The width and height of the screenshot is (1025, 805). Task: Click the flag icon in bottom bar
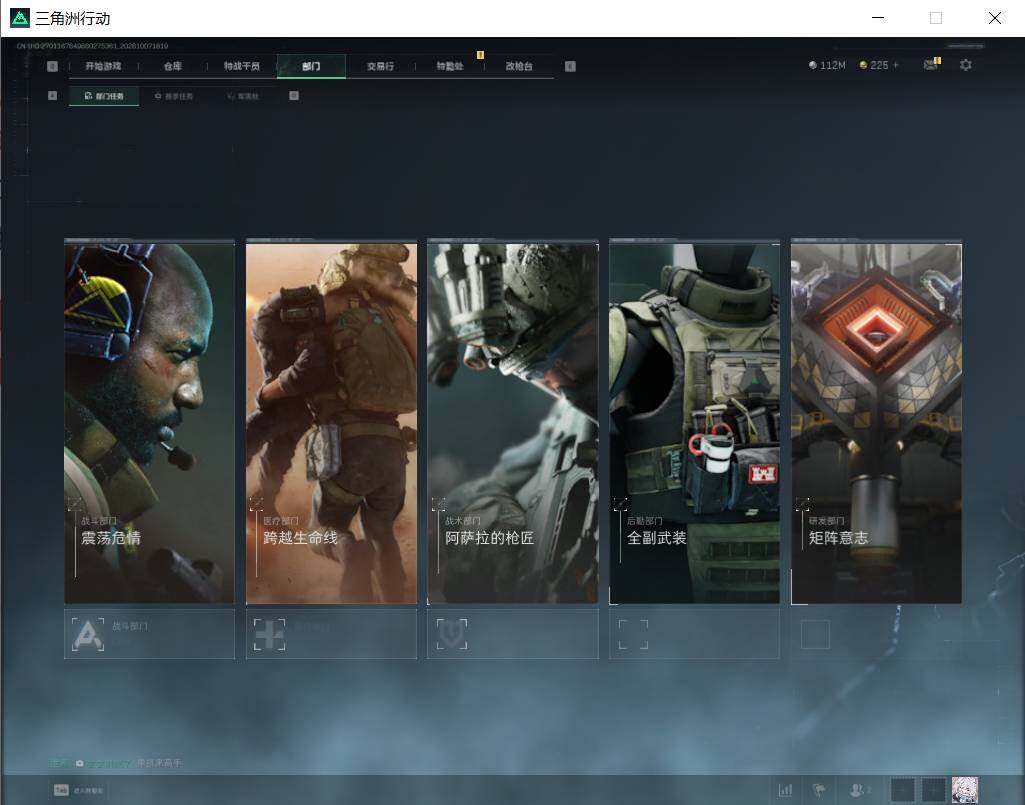tap(819, 791)
